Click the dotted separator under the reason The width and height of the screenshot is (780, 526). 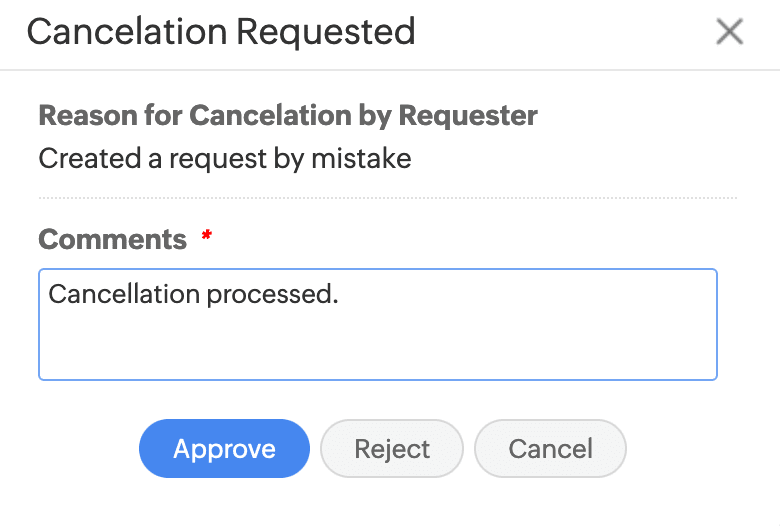click(388, 197)
